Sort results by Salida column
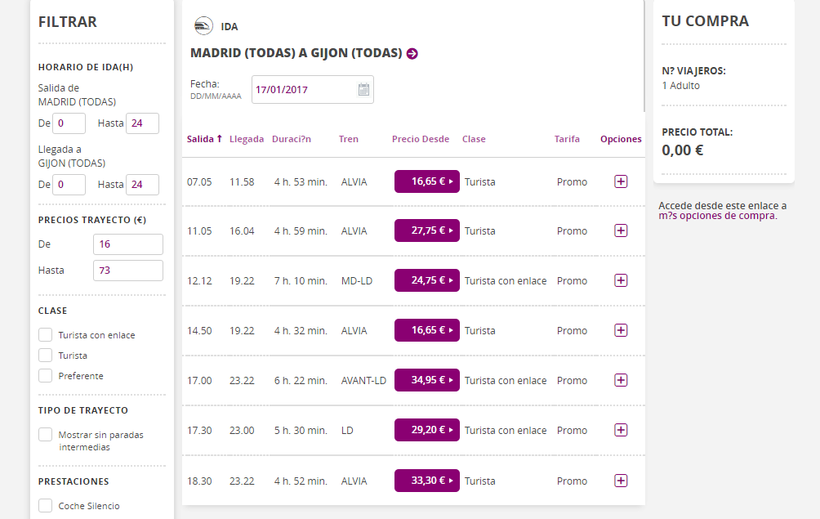The height and width of the screenshot is (519, 820). 204,139
